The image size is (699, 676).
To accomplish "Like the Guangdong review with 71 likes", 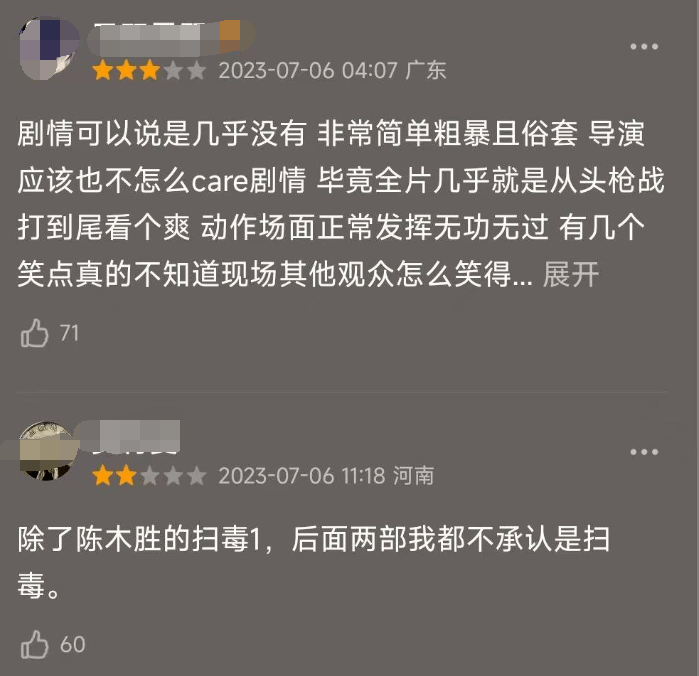I will (34, 333).
